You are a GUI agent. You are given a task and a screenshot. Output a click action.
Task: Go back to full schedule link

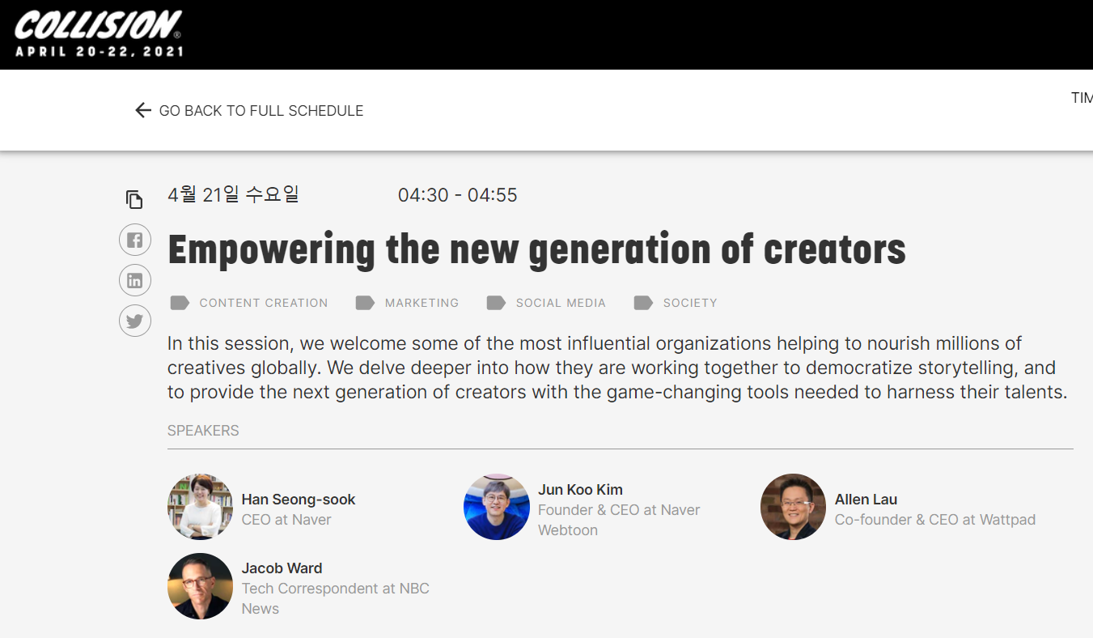tap(261, 111)
